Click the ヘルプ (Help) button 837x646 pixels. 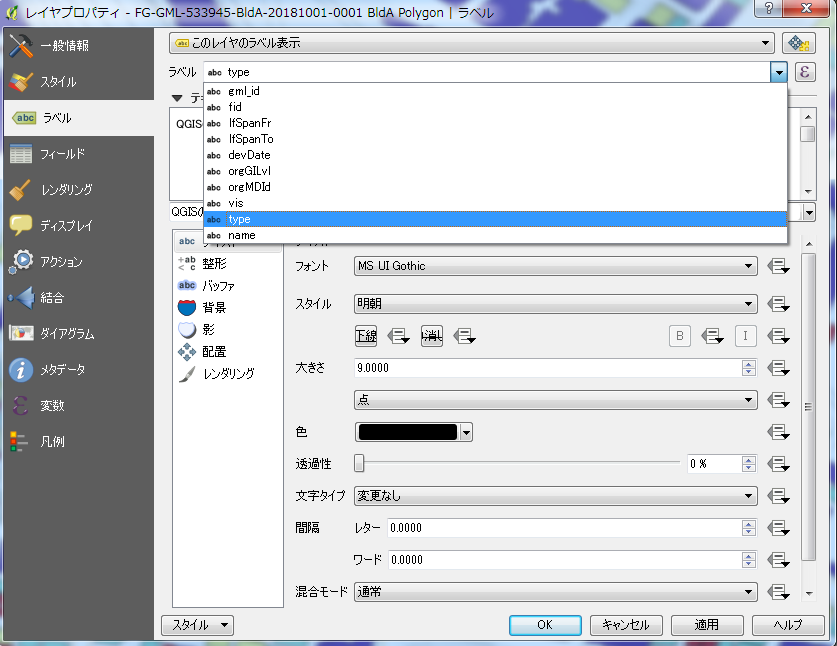point(786,624)
